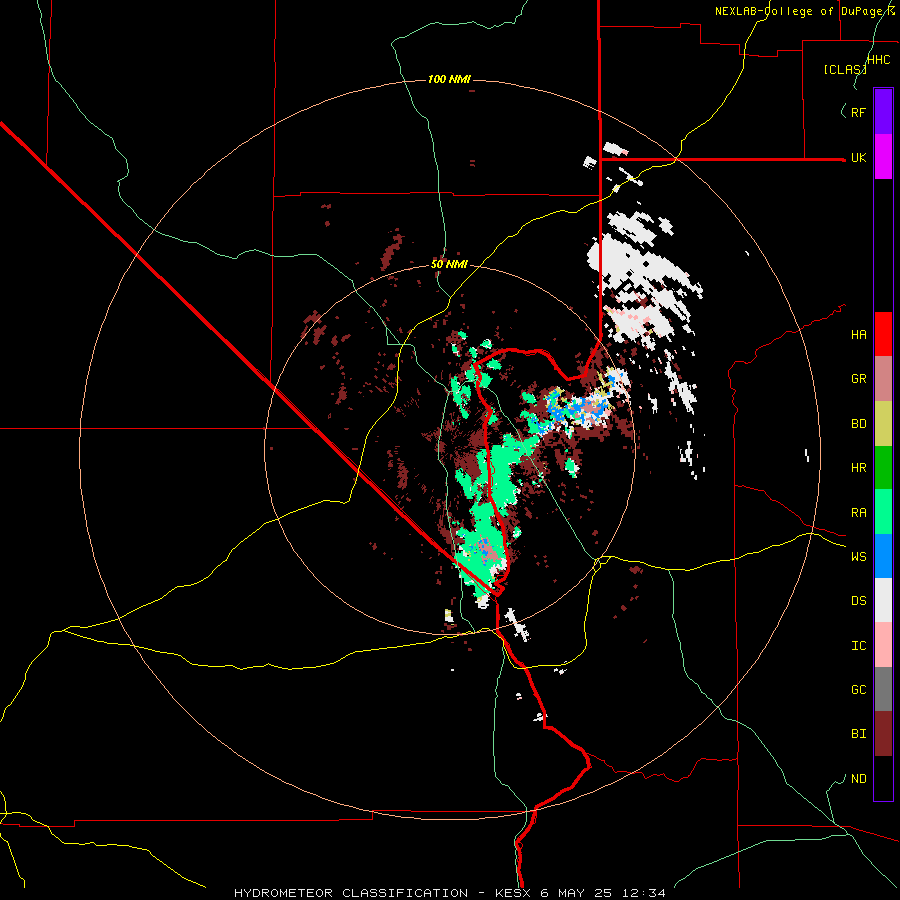
Task: Click the DS legend label
Action: (x=858, y=601)
